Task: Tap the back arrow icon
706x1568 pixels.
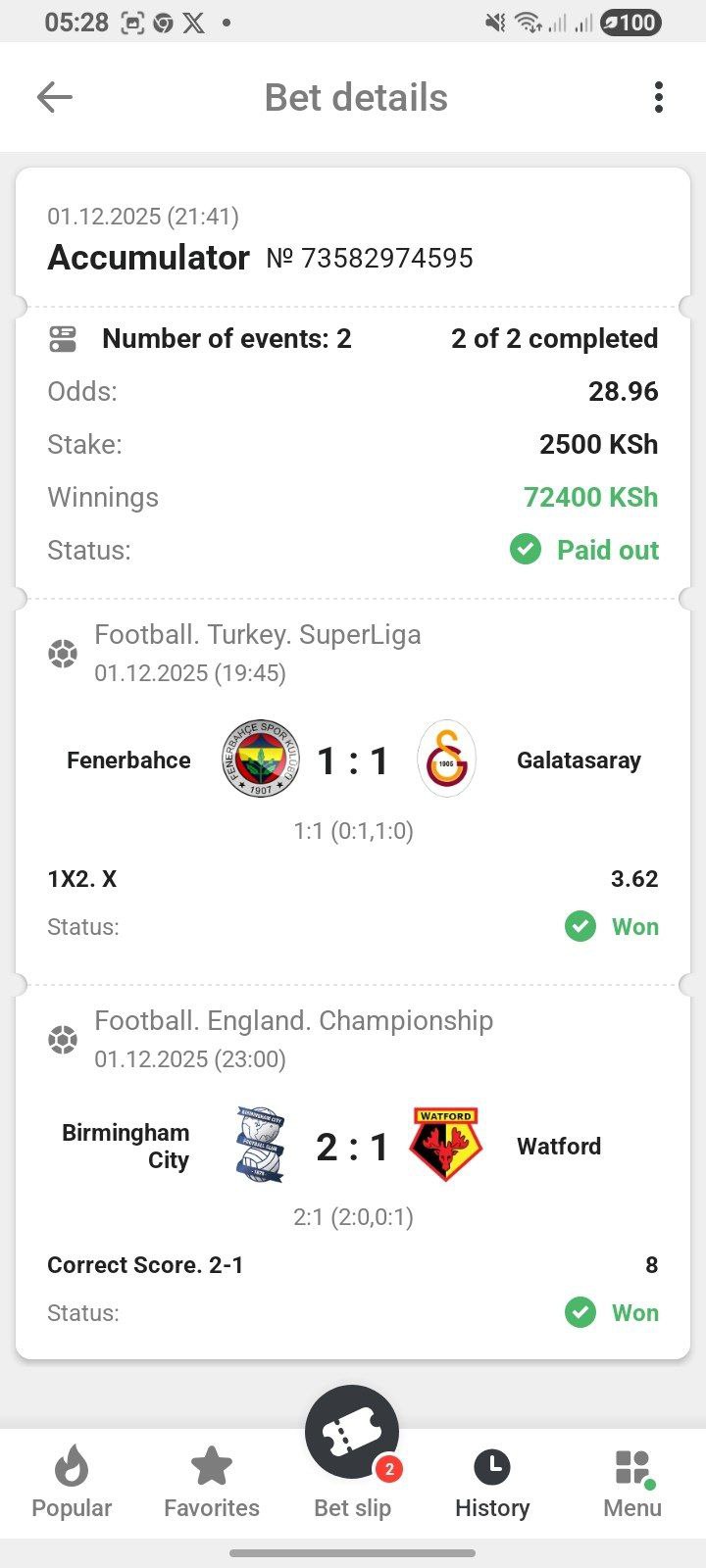Action: tap(55, 97)
